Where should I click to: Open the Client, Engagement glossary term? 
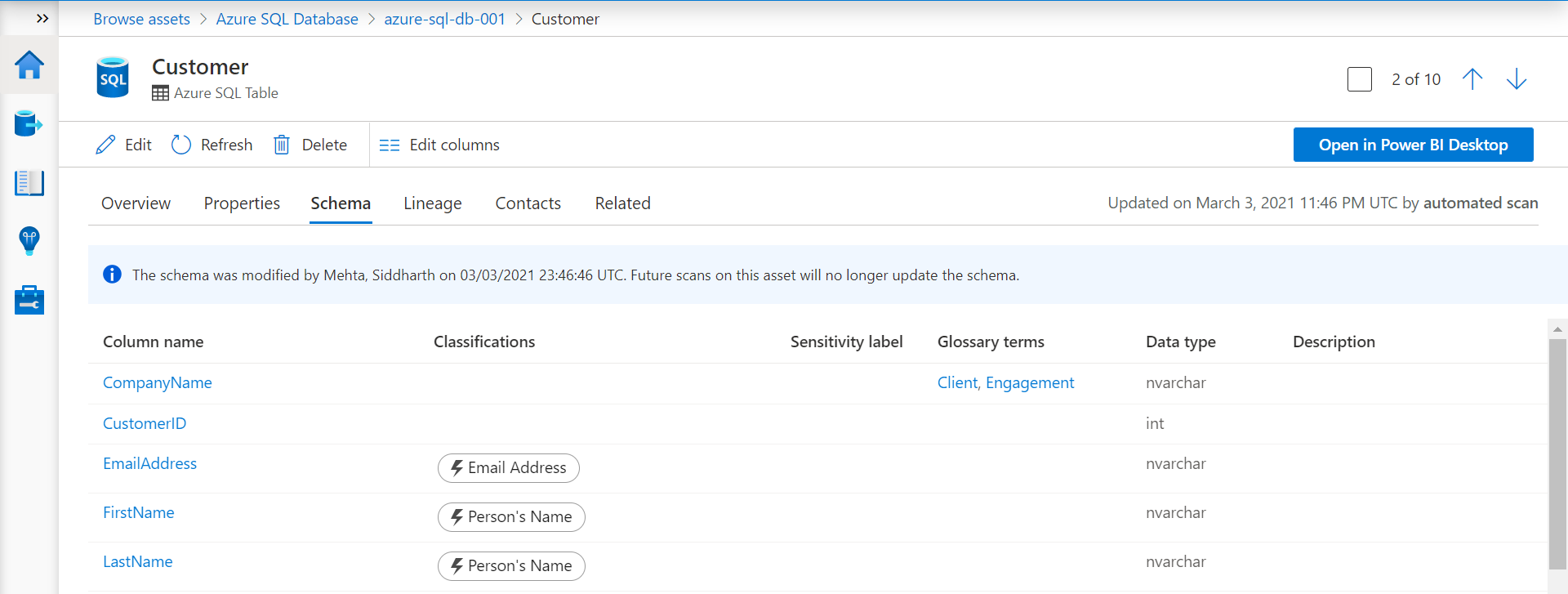[x=1005, y=383]
